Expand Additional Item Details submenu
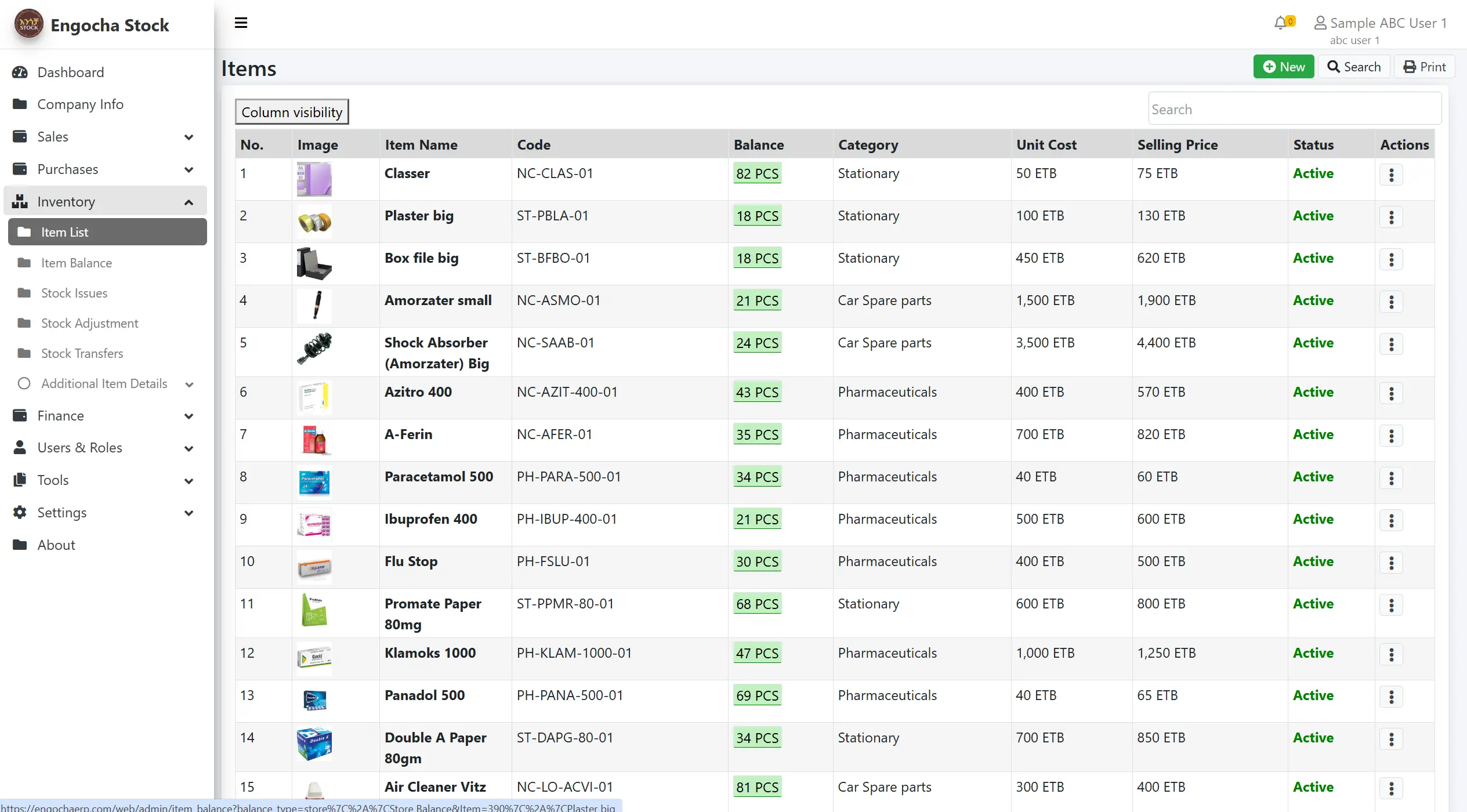The height and width of the screenshot is (812, 1467). point(107,384)
